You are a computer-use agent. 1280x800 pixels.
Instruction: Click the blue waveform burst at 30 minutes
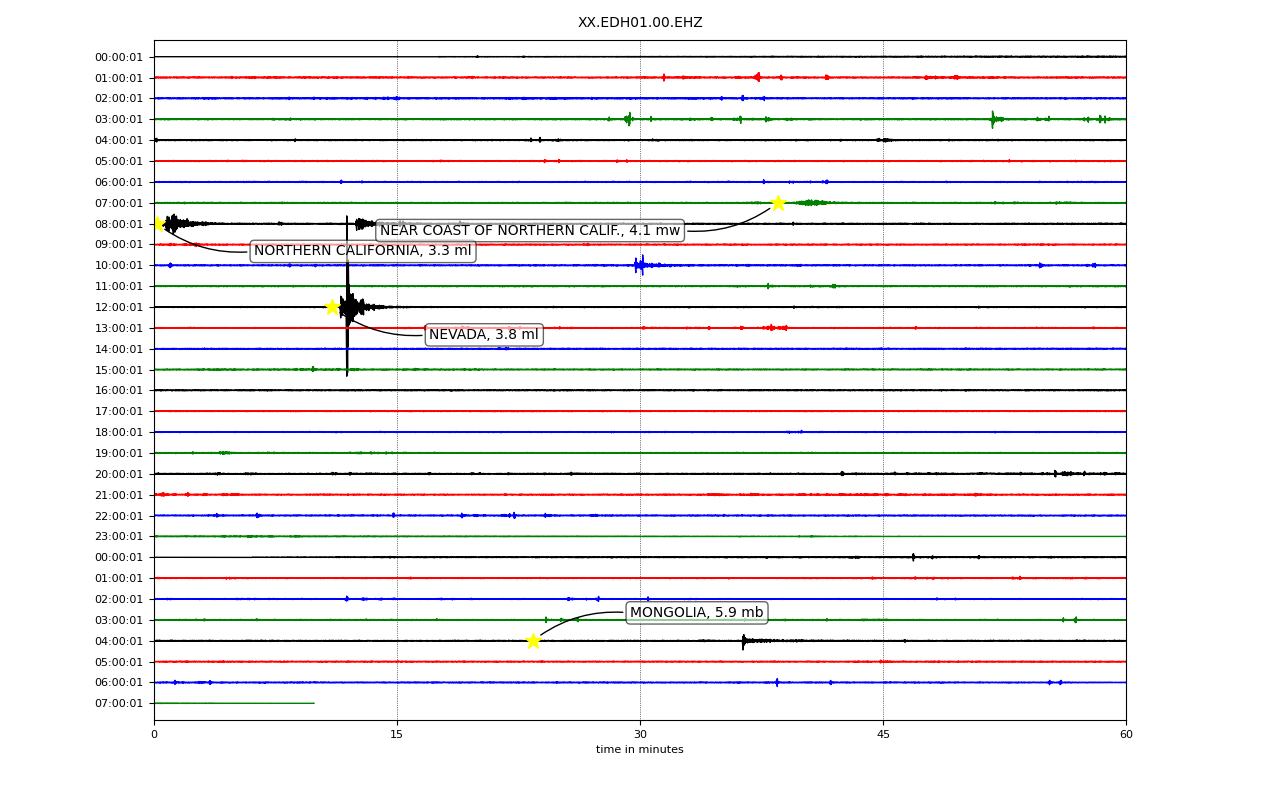pos(640,265)
